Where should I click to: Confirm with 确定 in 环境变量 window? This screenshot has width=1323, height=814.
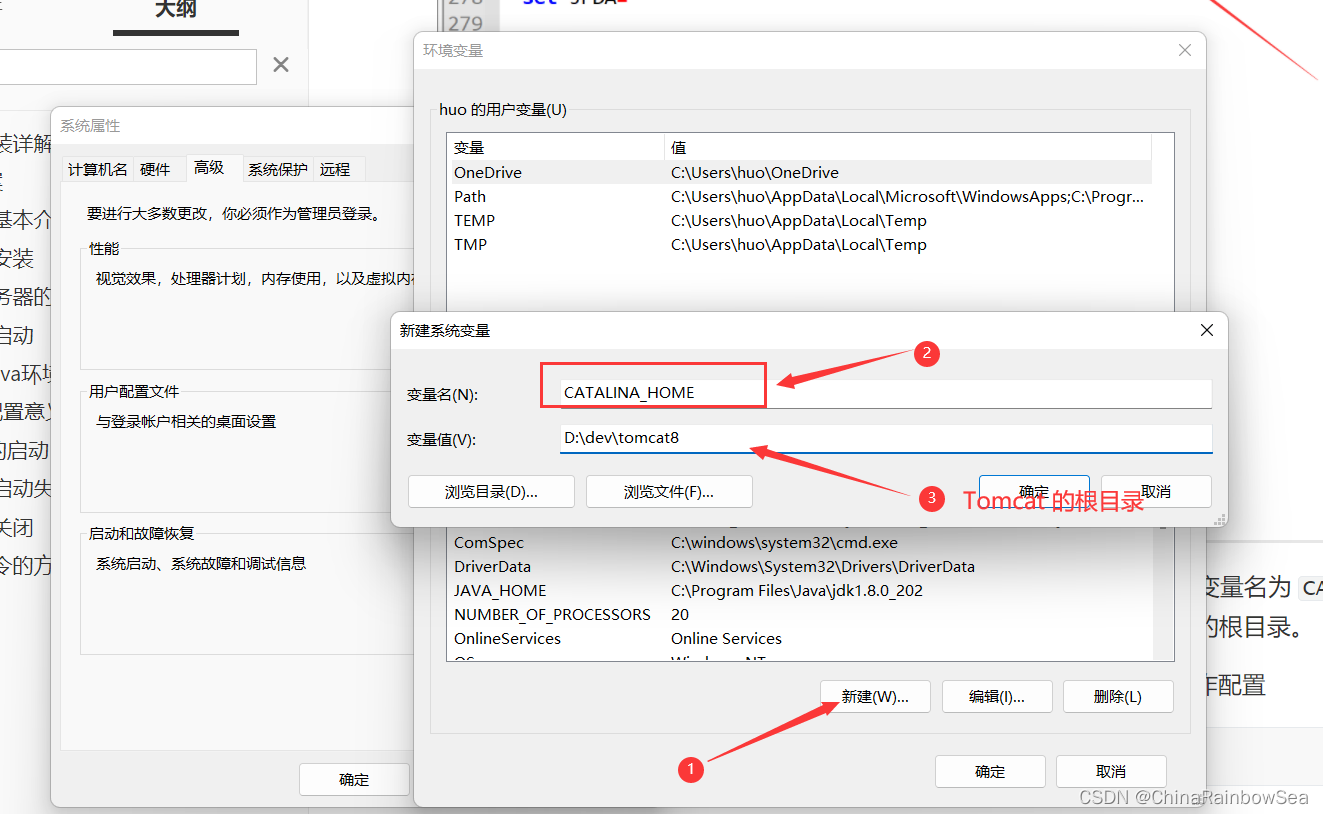tap(990, 771)
